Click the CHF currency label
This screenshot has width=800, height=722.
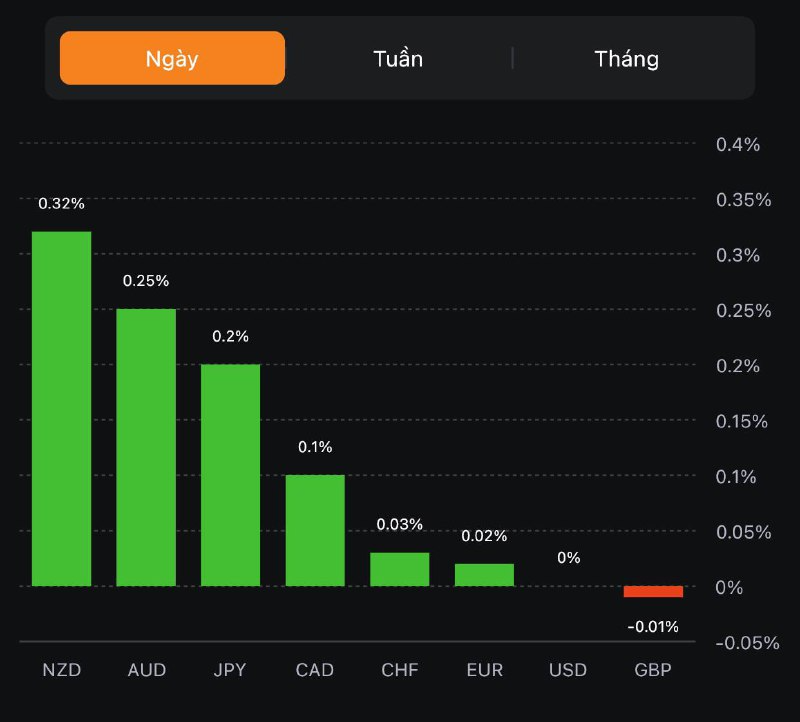(399, 670)
